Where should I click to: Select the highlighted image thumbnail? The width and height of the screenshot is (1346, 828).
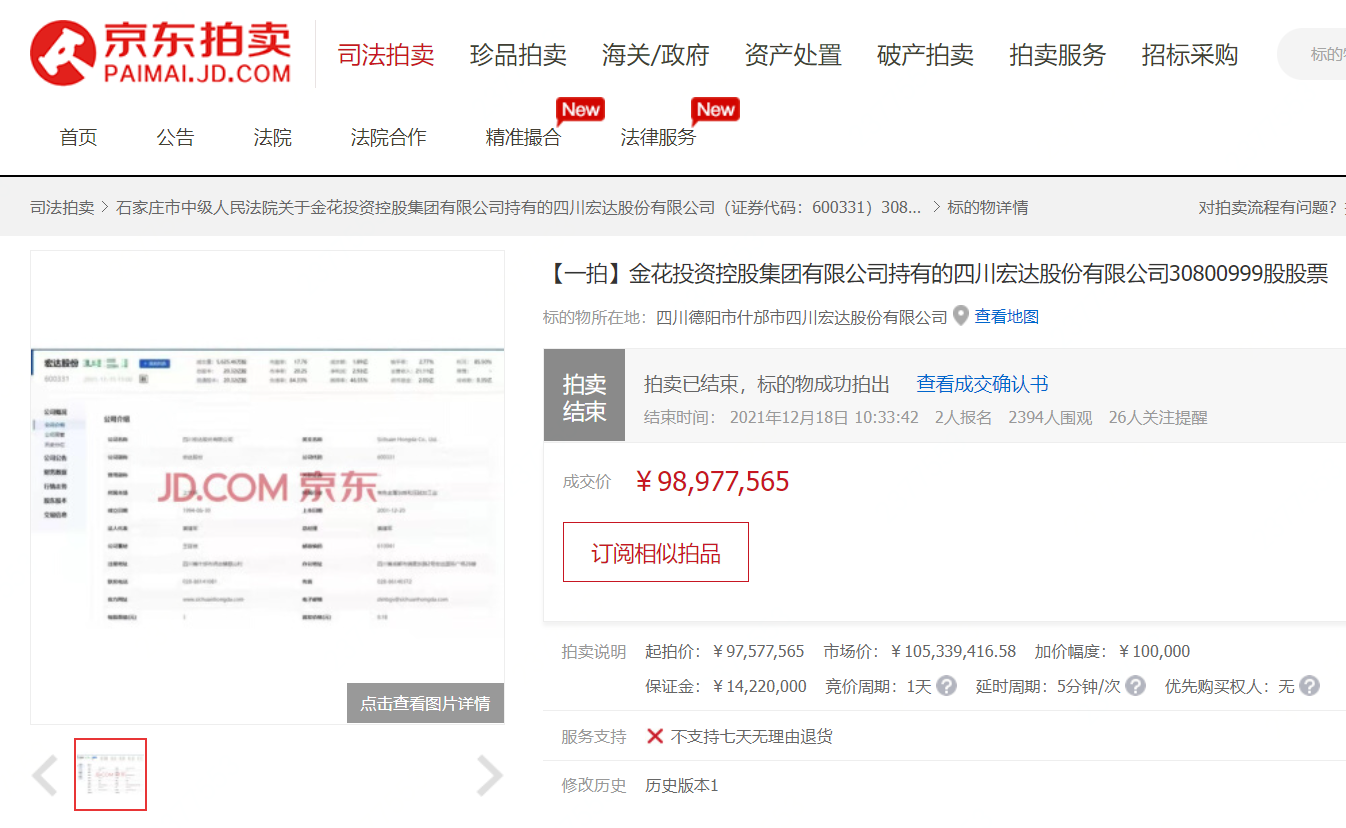coord(111,775)
